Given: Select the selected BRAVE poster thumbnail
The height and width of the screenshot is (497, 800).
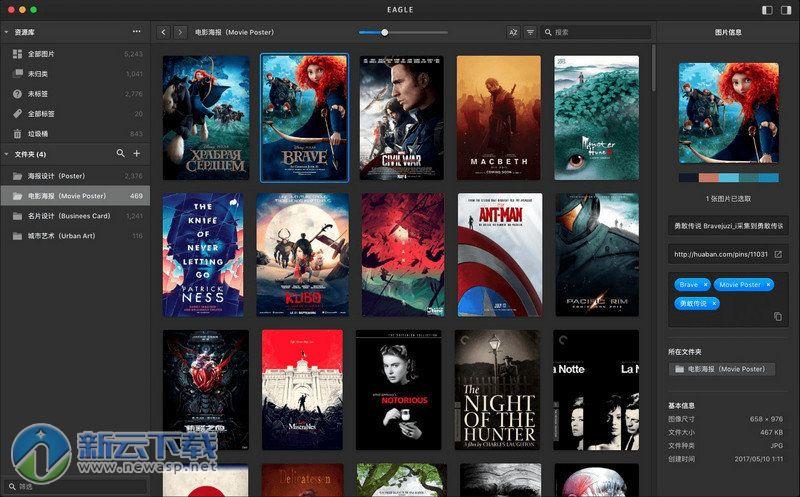Looking at the screenshot, I should pyautogui.click(x=305, y=117).
